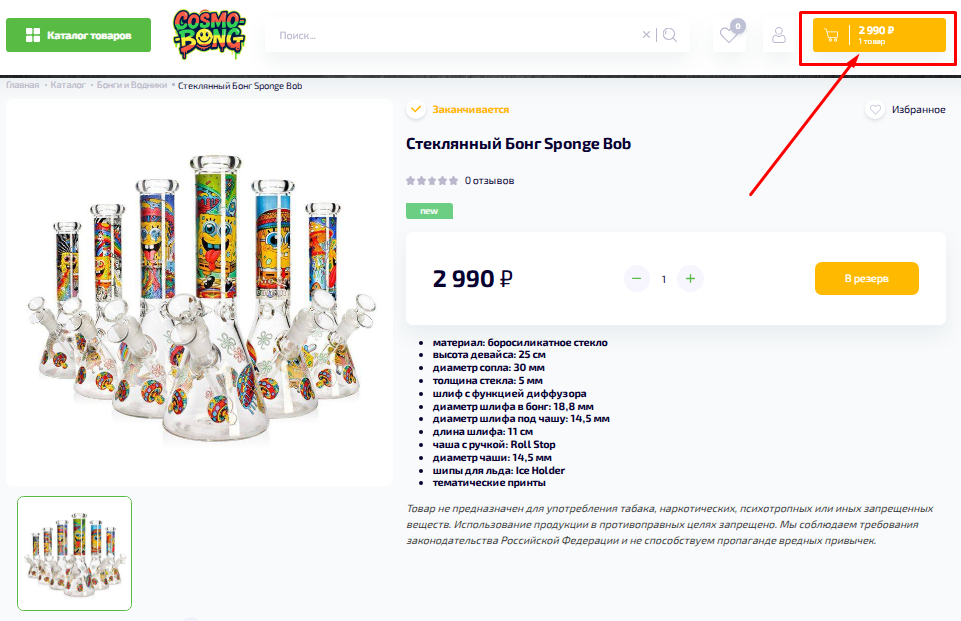
Task: Open the 0 отзывов reviews link
Action: point(489,181)
